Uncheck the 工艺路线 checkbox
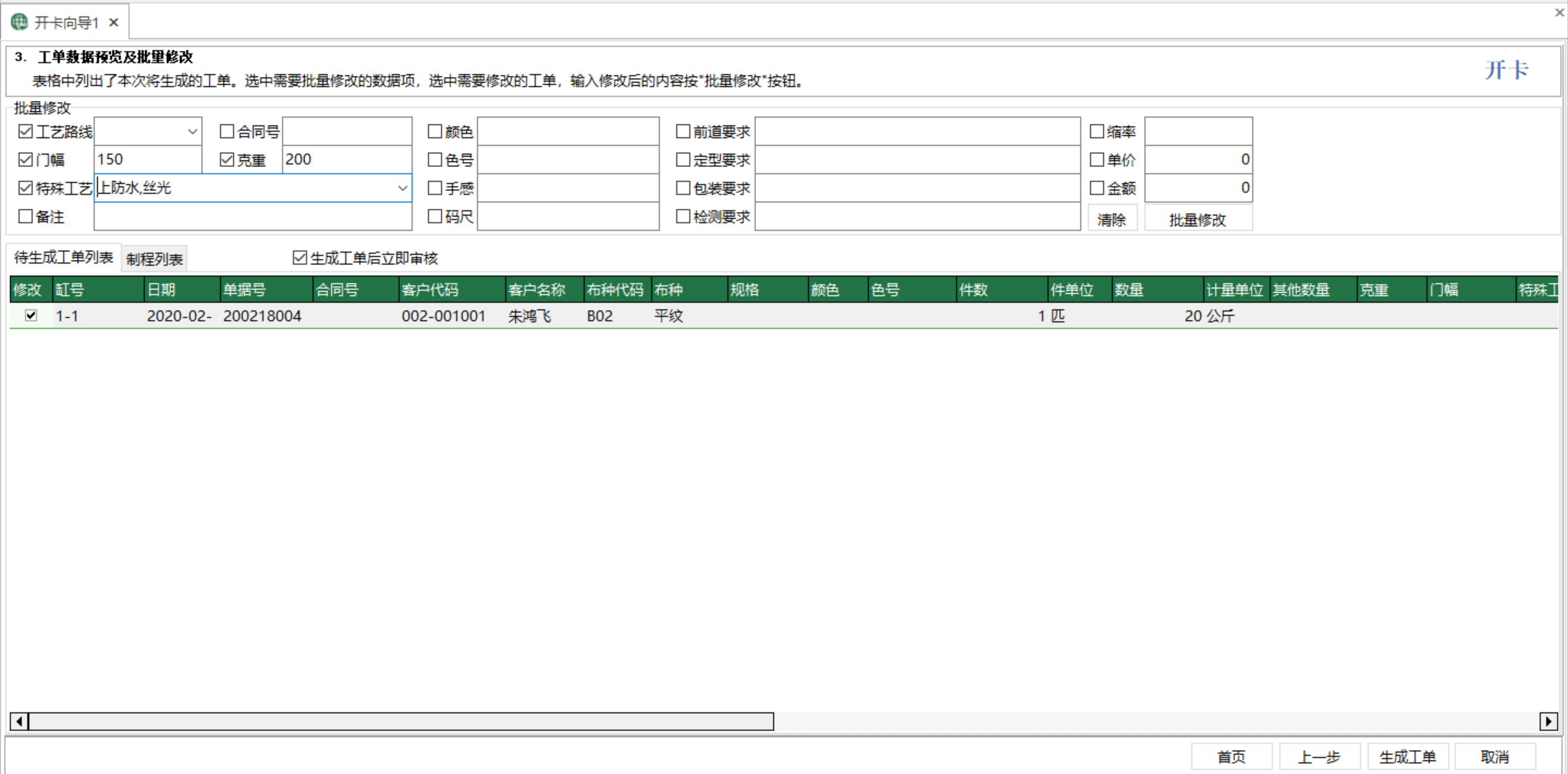The height and width of the screenshot is (774, 1568). [25, 131]
